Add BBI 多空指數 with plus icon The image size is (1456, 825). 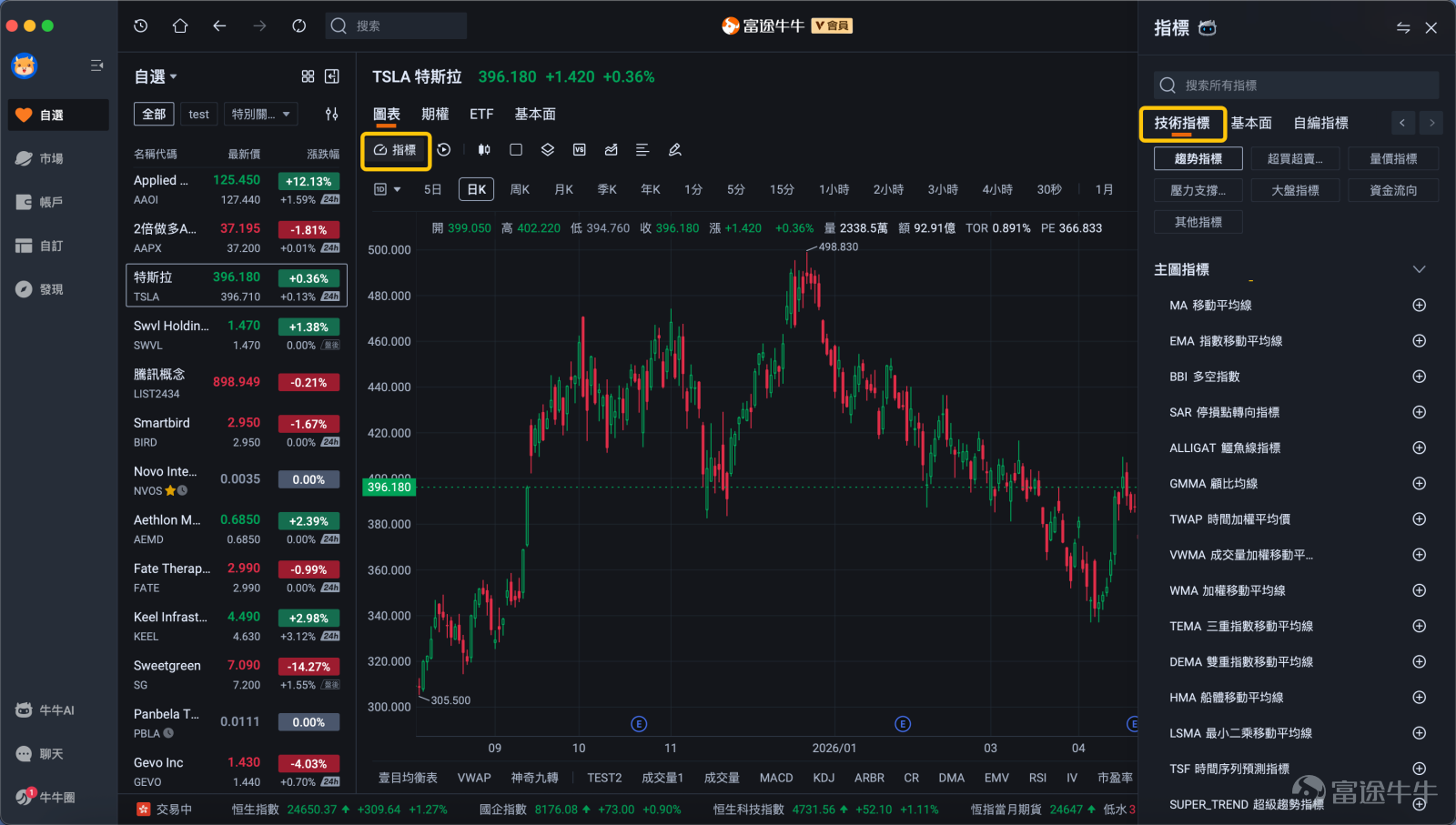[x=1419, y=377]
